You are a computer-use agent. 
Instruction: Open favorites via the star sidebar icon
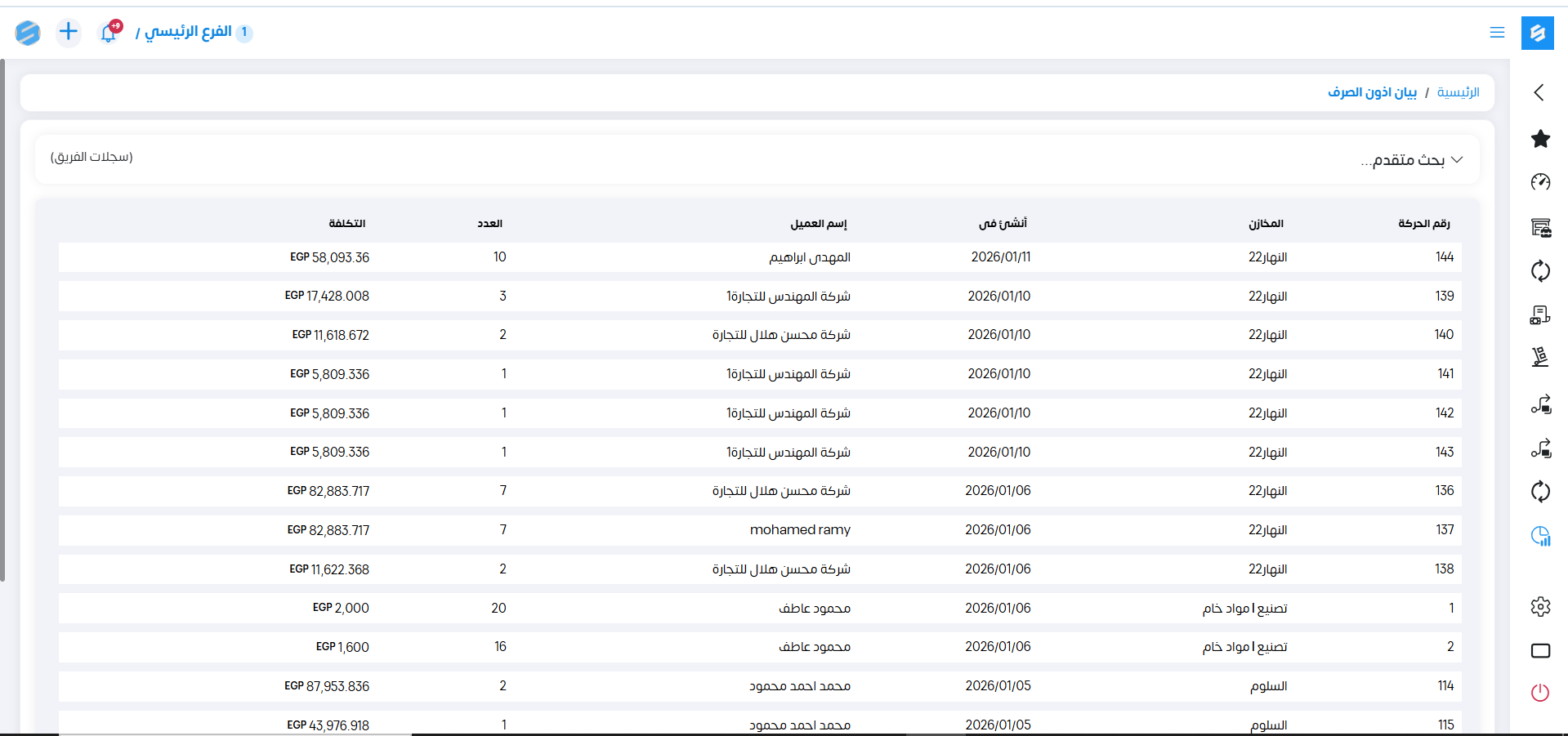1540,139
